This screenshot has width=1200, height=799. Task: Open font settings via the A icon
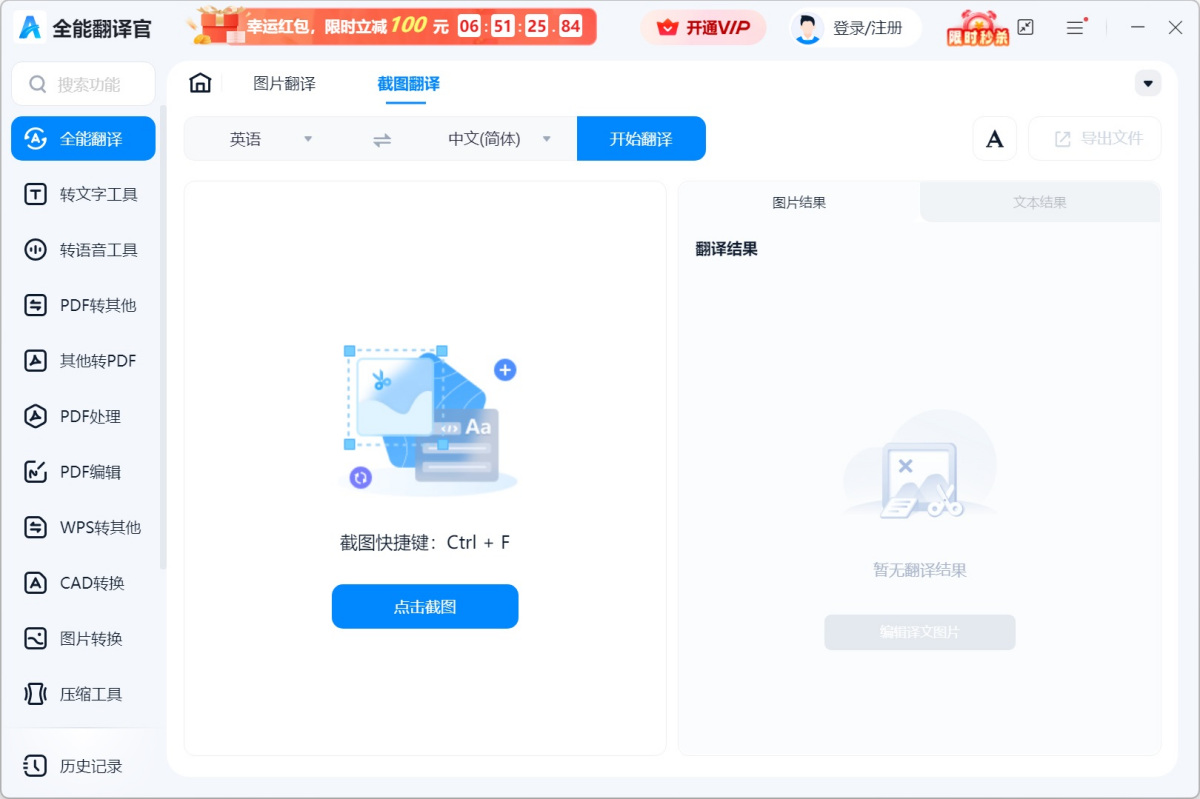click(994, 139)
